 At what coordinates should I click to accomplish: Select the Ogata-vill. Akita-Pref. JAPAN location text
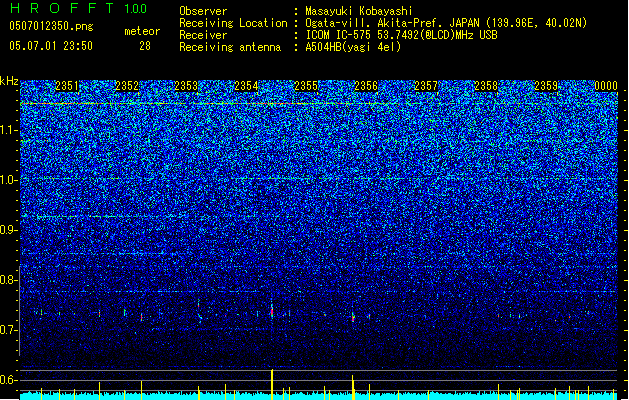click(x=446, y=23)
